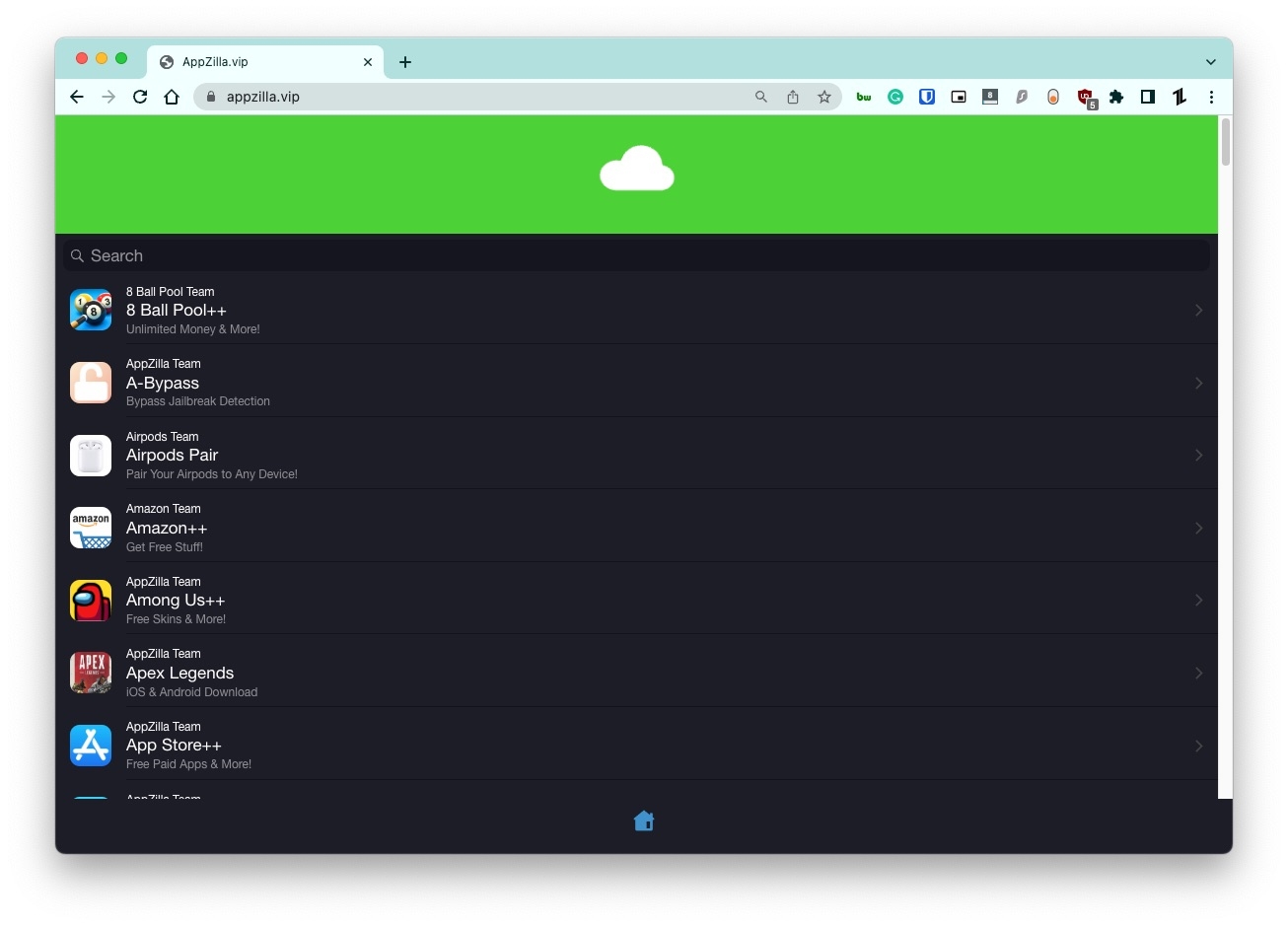The width and height of the screenshot is (1288, 927).
Task: Open the Chrome three-dot menu
Action: (1211, 97)
